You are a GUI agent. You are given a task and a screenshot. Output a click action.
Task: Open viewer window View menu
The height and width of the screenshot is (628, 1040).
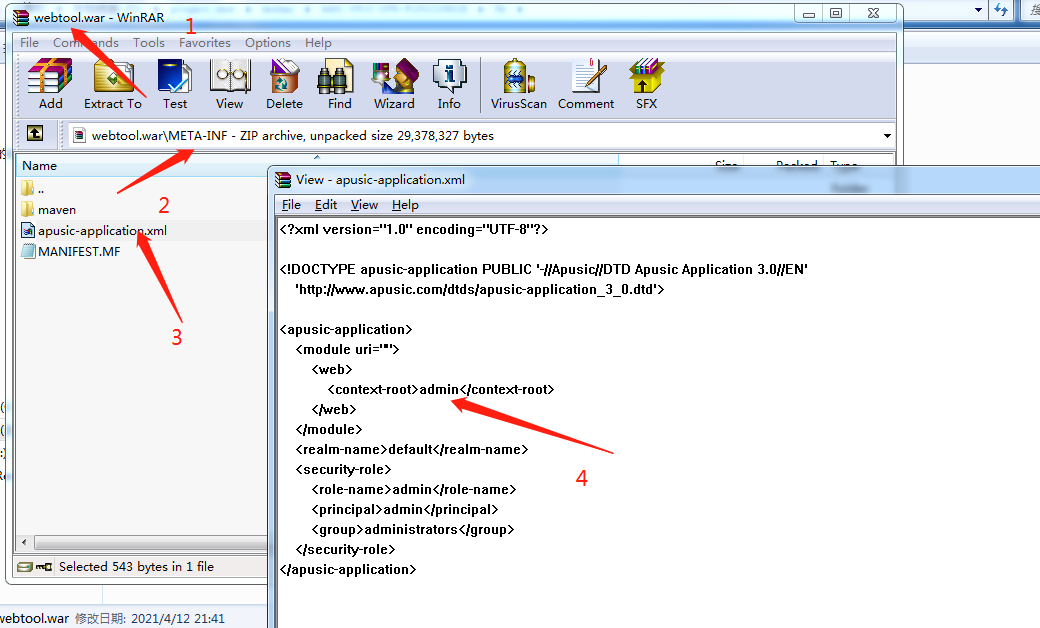364,205
